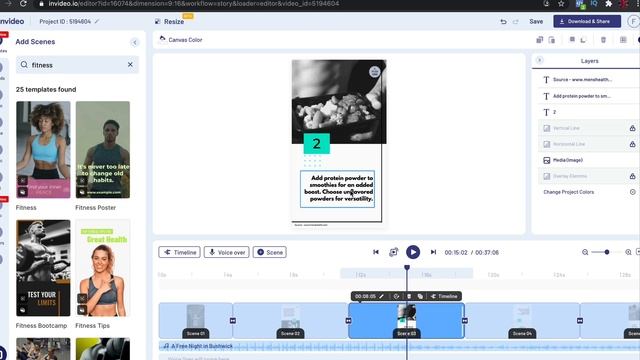Click the timeline playhead marker
Viewport: 640px width, 360px height.
pos(407,268)
